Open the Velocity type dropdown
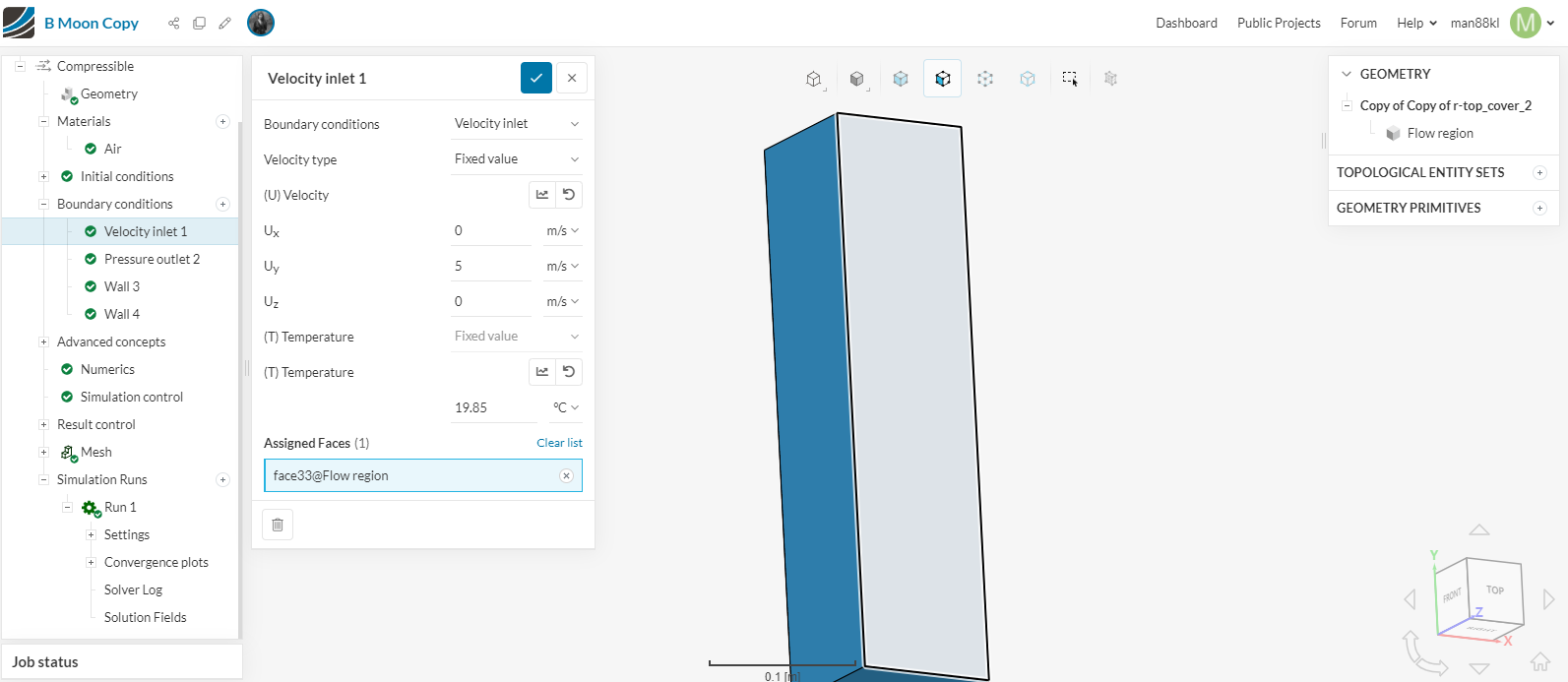The width and height of the screenshot is (1568, 682). point(517,158)
